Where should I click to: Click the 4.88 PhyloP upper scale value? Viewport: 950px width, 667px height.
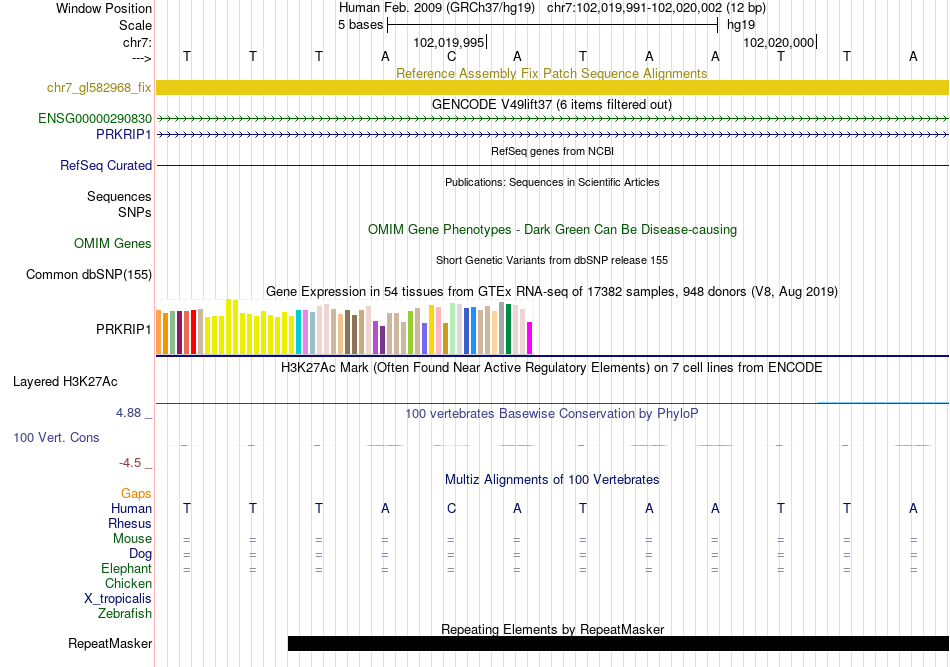128,413
